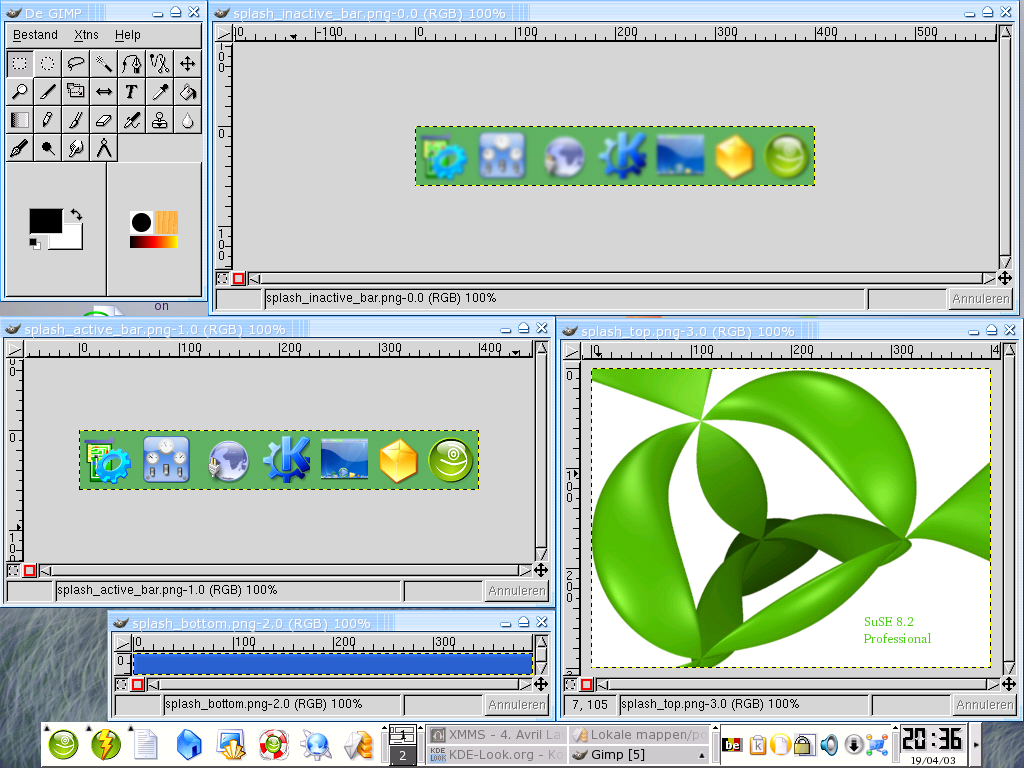
Task: Select the Transform tool
Action: 76,91
